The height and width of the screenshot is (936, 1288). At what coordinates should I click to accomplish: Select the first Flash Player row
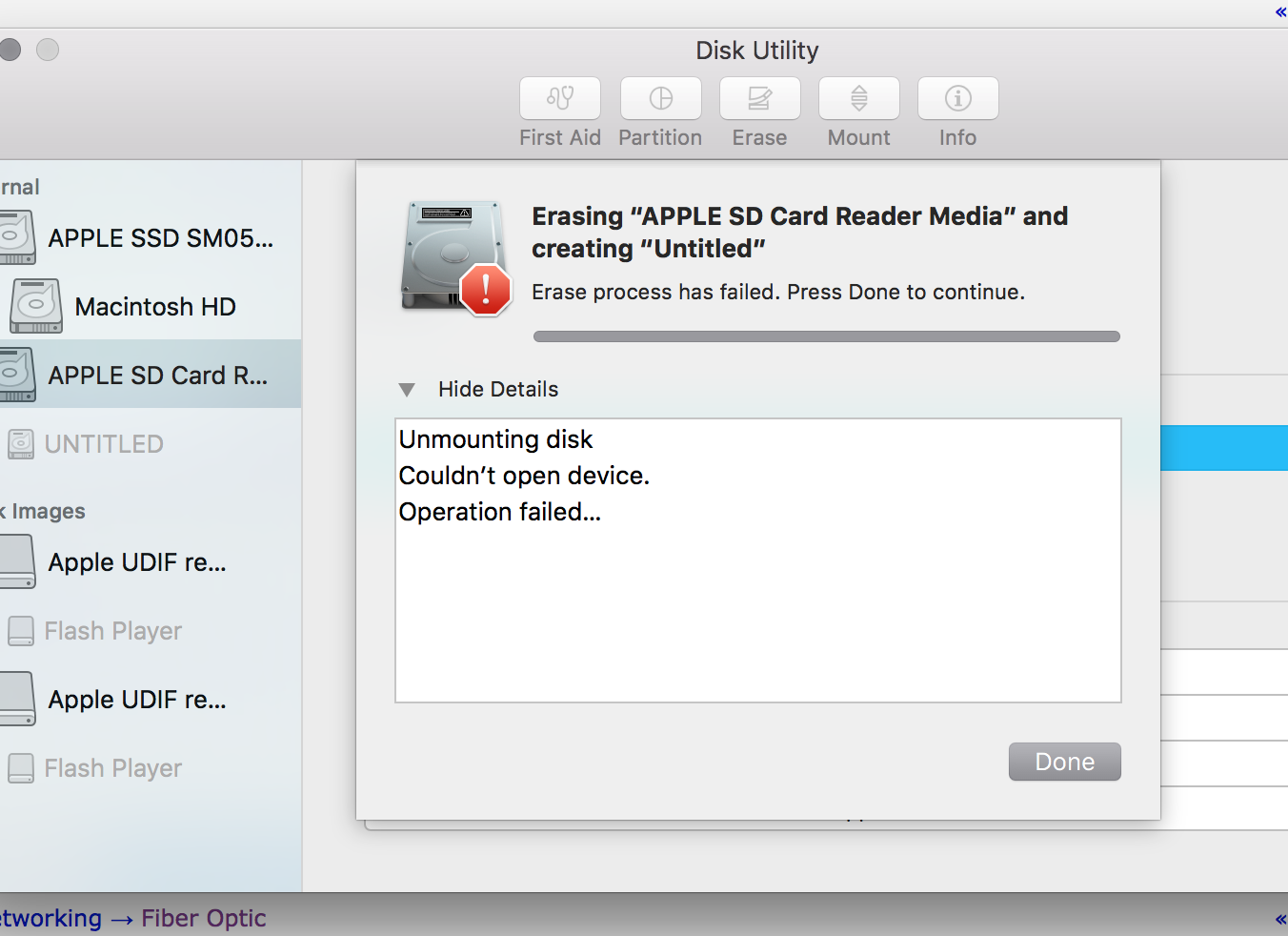pyautogui.click(x=151, y=631)
